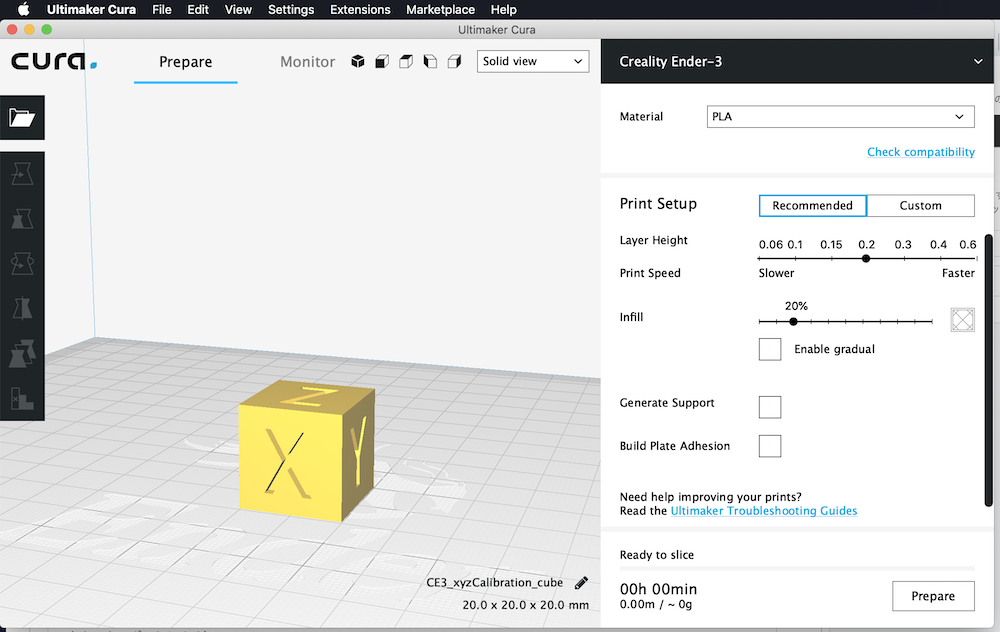
Task: Open the Marketplace menu
Action: tap(440, 10)
